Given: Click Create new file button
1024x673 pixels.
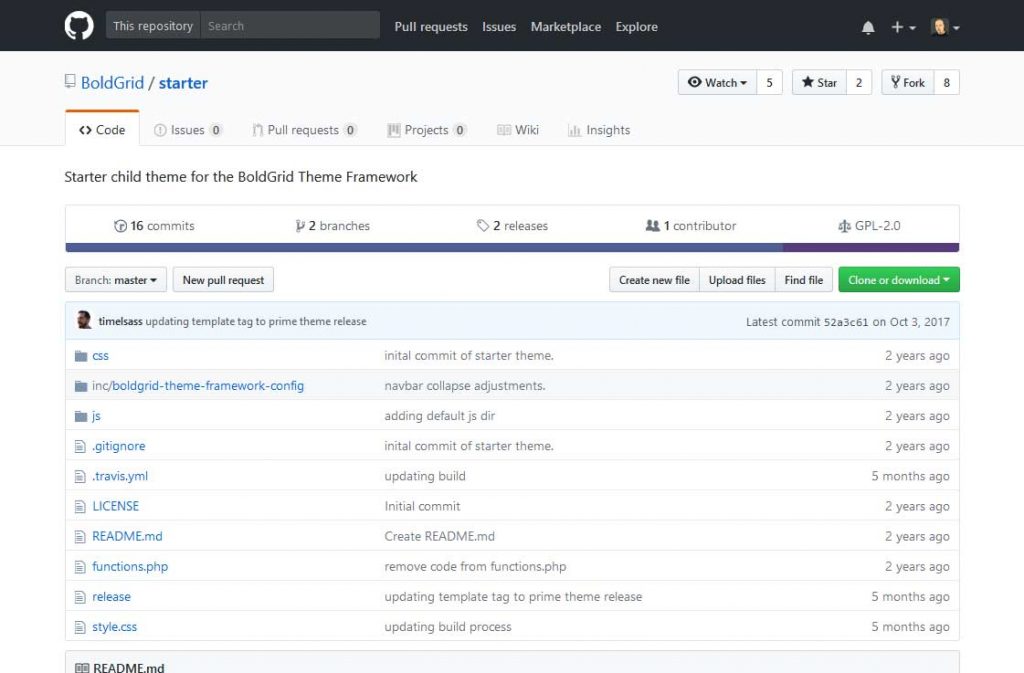Looking at the screenshot, I should point(654,280).
